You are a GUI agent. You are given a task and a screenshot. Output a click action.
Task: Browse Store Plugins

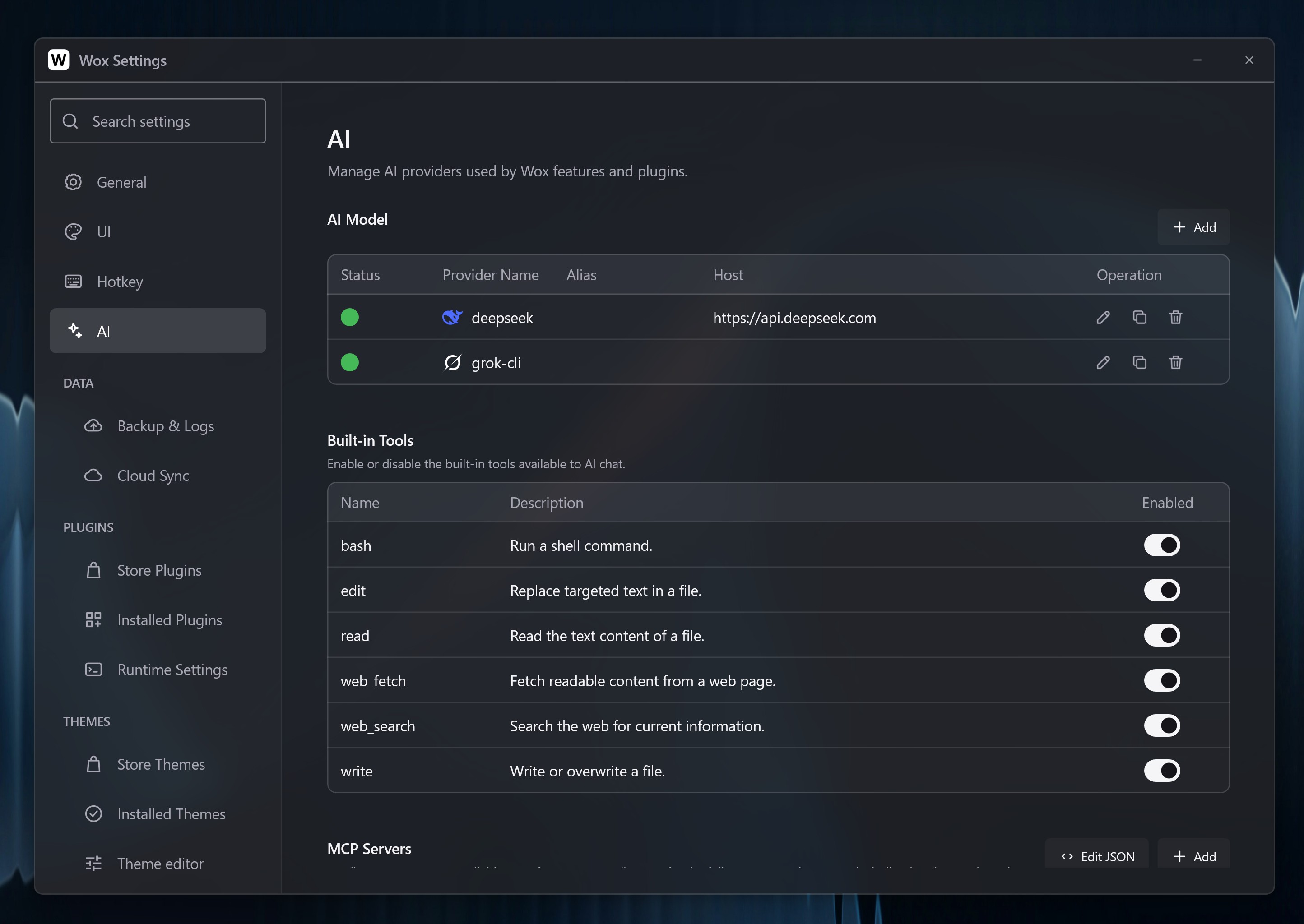pyautogui.click(x=158, y=570)
